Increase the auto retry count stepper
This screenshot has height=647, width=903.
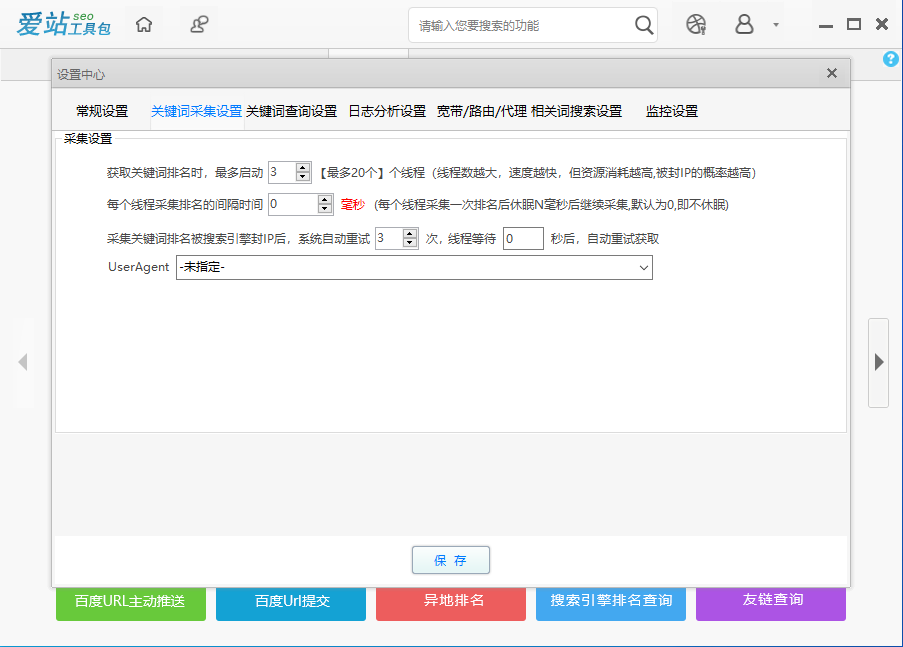click(x=409, y=234)
